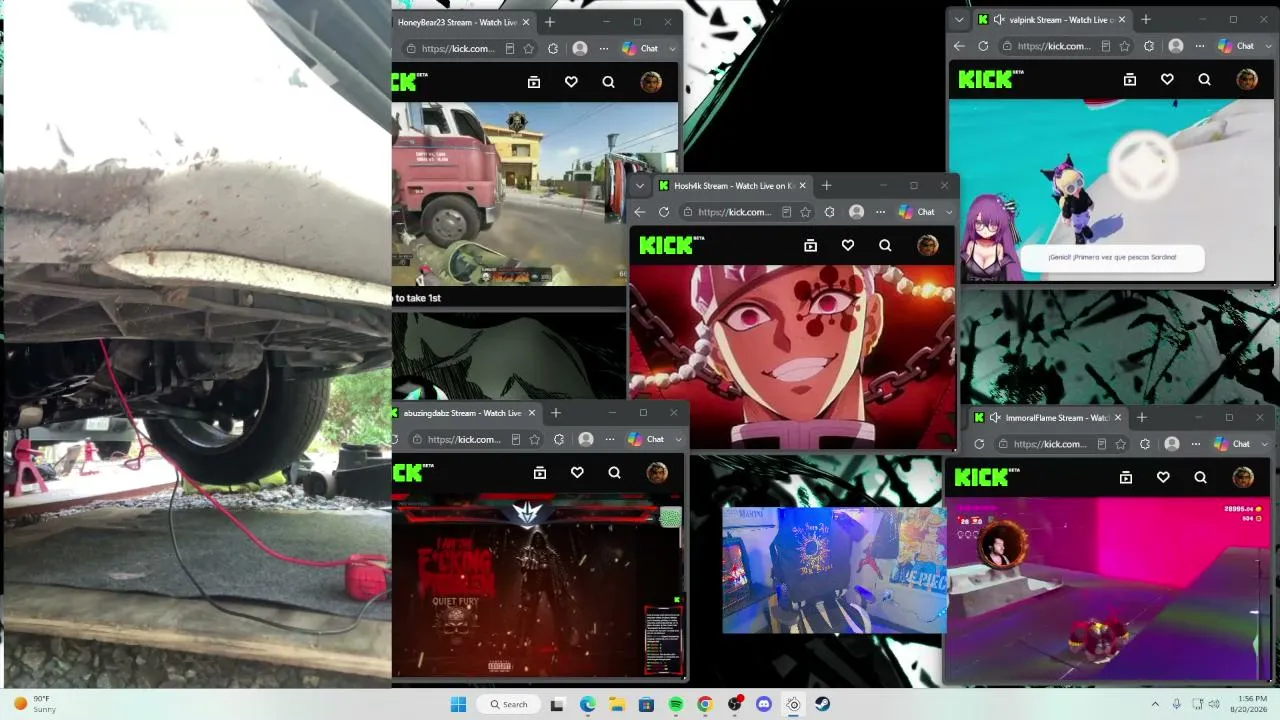Screen dimensions: 1280x720
Task: Open Spotify from the taskbar
Action: (x=676, y=704)
